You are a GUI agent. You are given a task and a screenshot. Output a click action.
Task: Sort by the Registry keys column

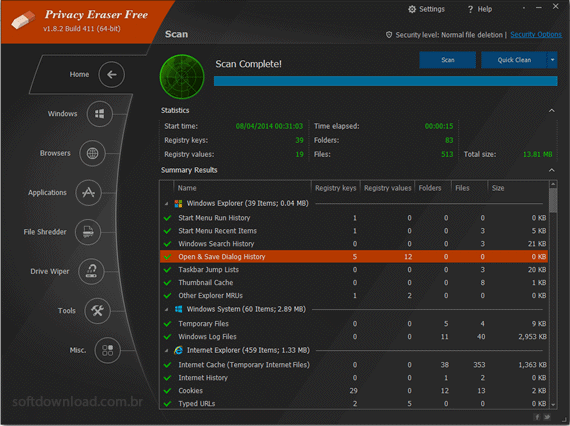tap(336, 188)
